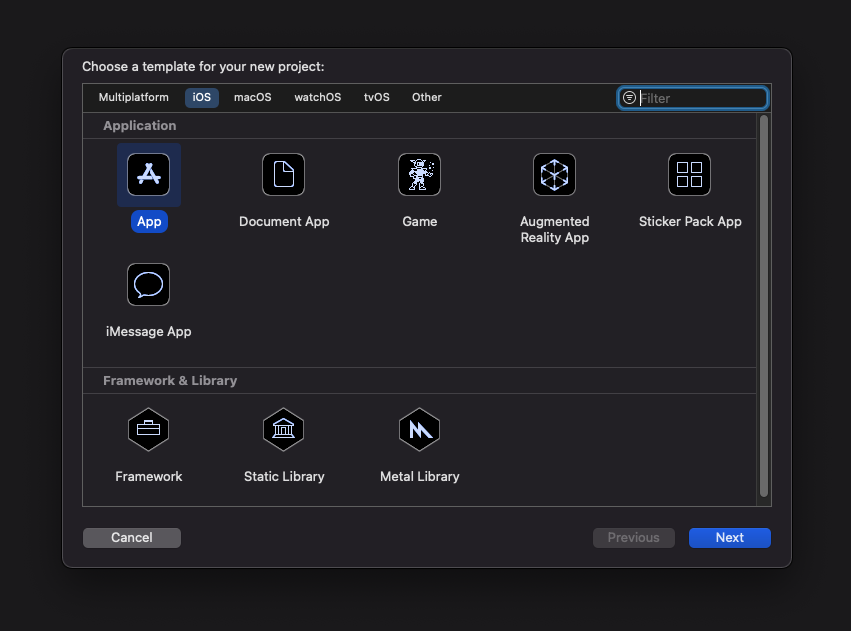The width and height of the screenshot is (851, 631).
Task: Choose the Document App template icon
Action: click(x=283, y=174)
